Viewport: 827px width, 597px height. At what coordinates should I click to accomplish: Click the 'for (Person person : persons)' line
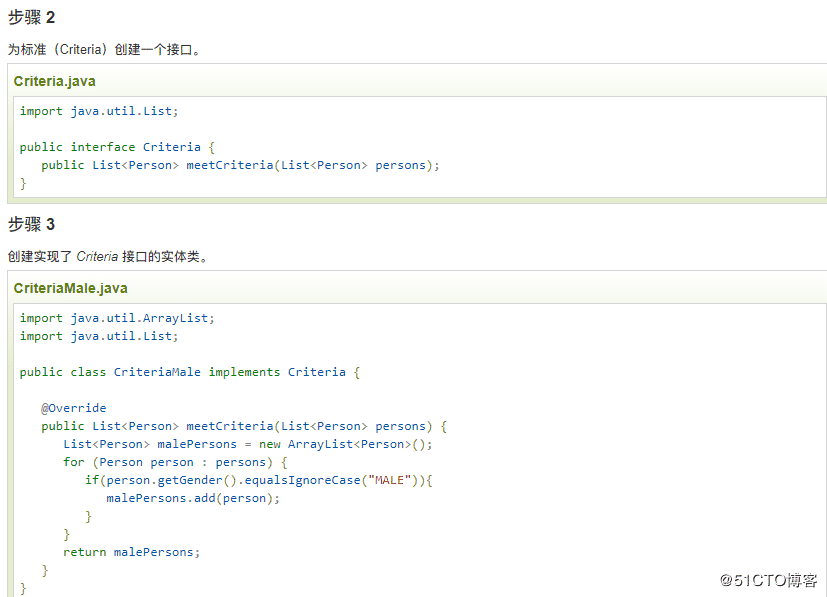coord(175,462)
